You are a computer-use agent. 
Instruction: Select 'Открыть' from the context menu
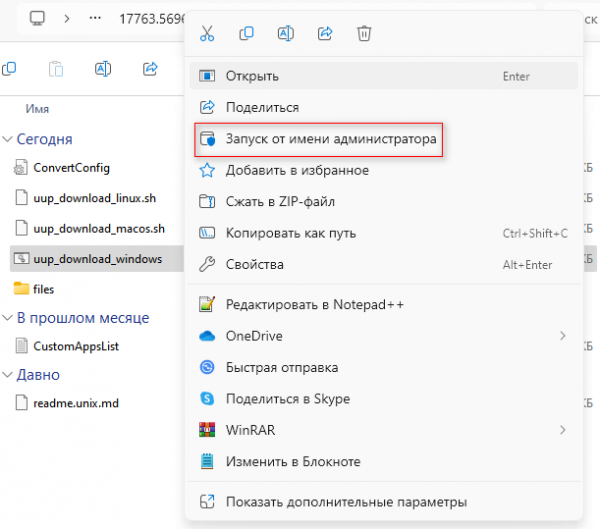[384, 76]
